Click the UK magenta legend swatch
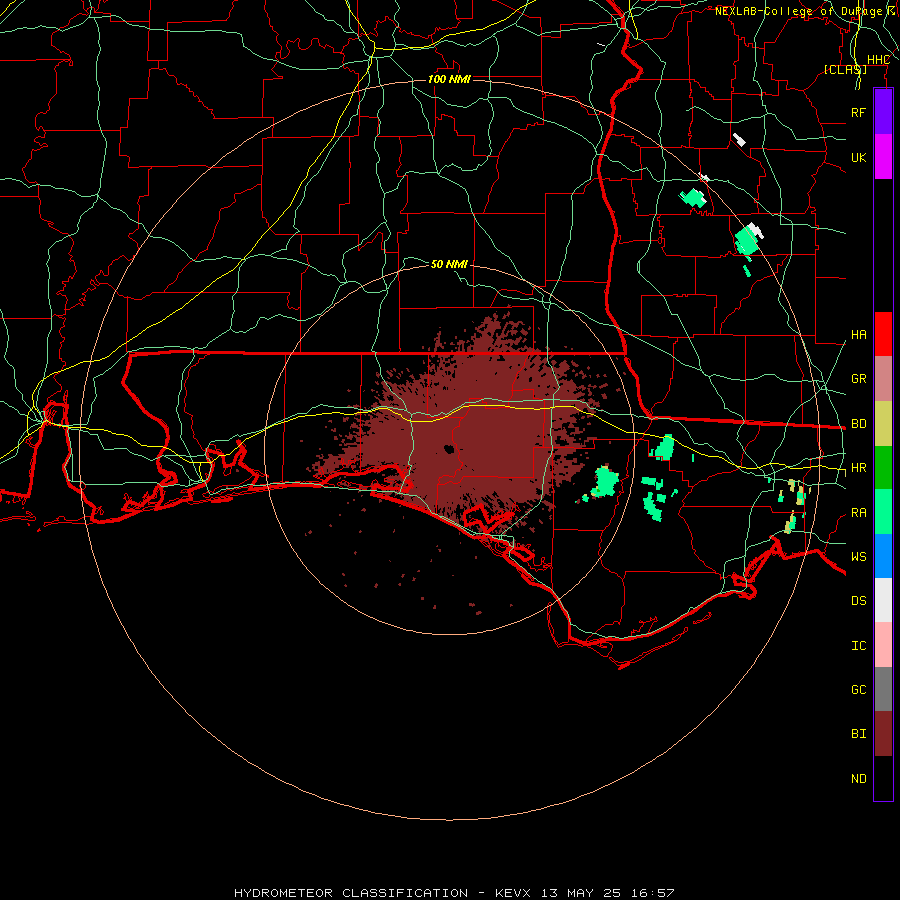Screen dimensions: 900x900 pos(883,157)
